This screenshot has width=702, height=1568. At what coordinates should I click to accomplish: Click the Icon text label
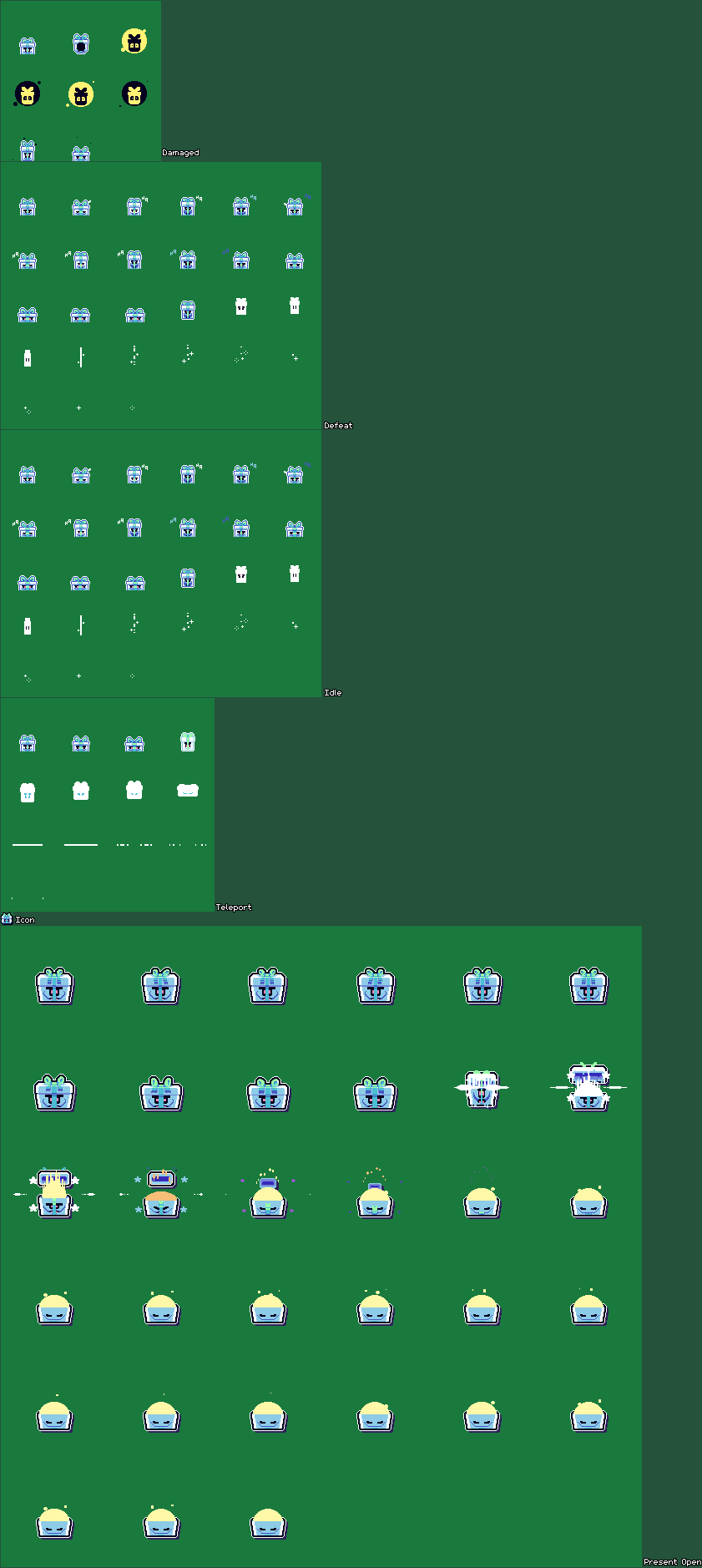coord(25,920)
